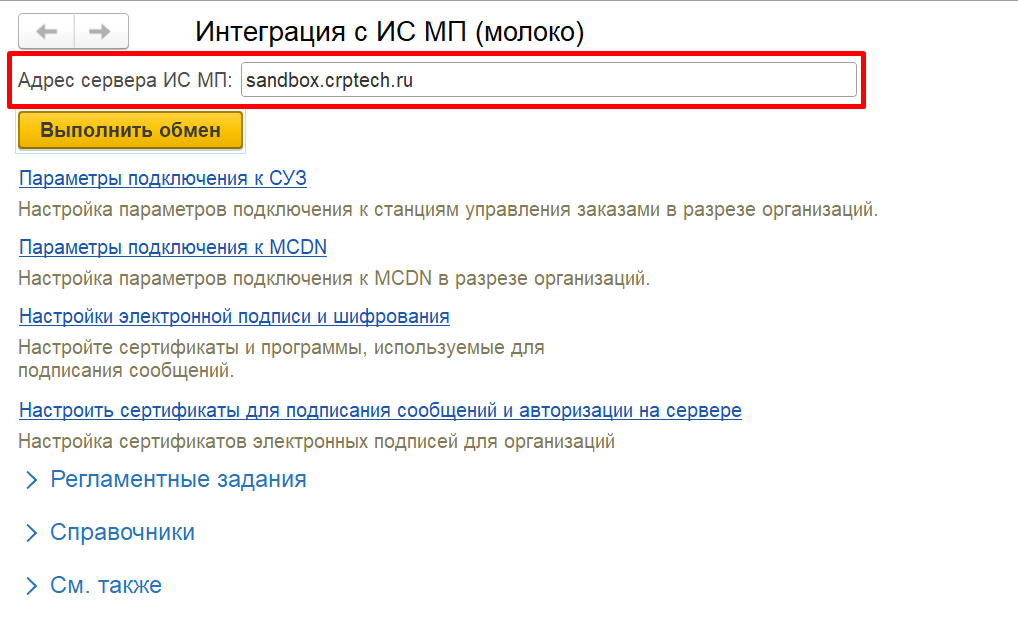Viewport: 1018px width, 644px height.
Task: Open Параметры подключения к СУЗ link
Action: (163, 179)
